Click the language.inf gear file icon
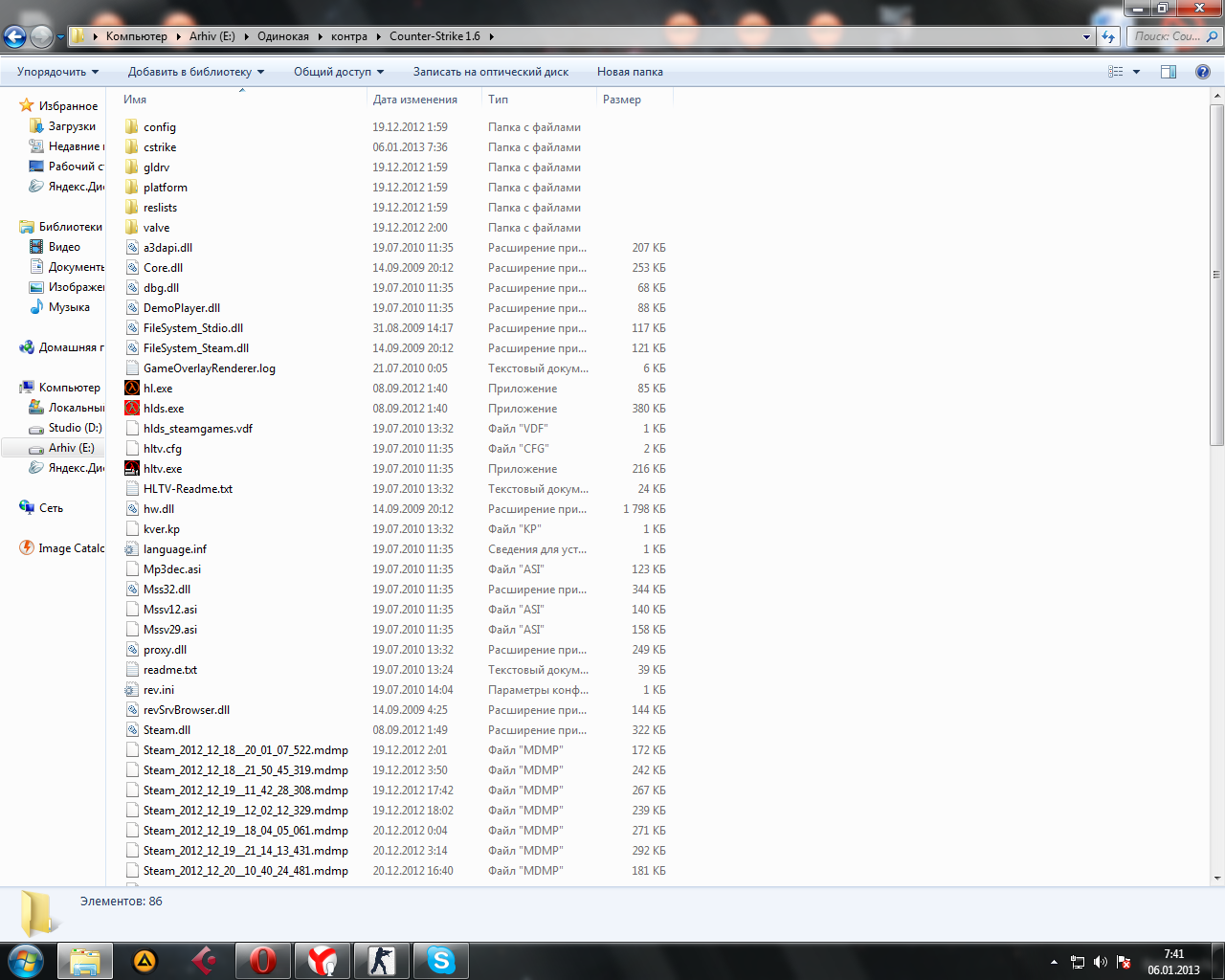Image resolution: width=1225 pixels, height=980 pixels. [x=132, y=549]
